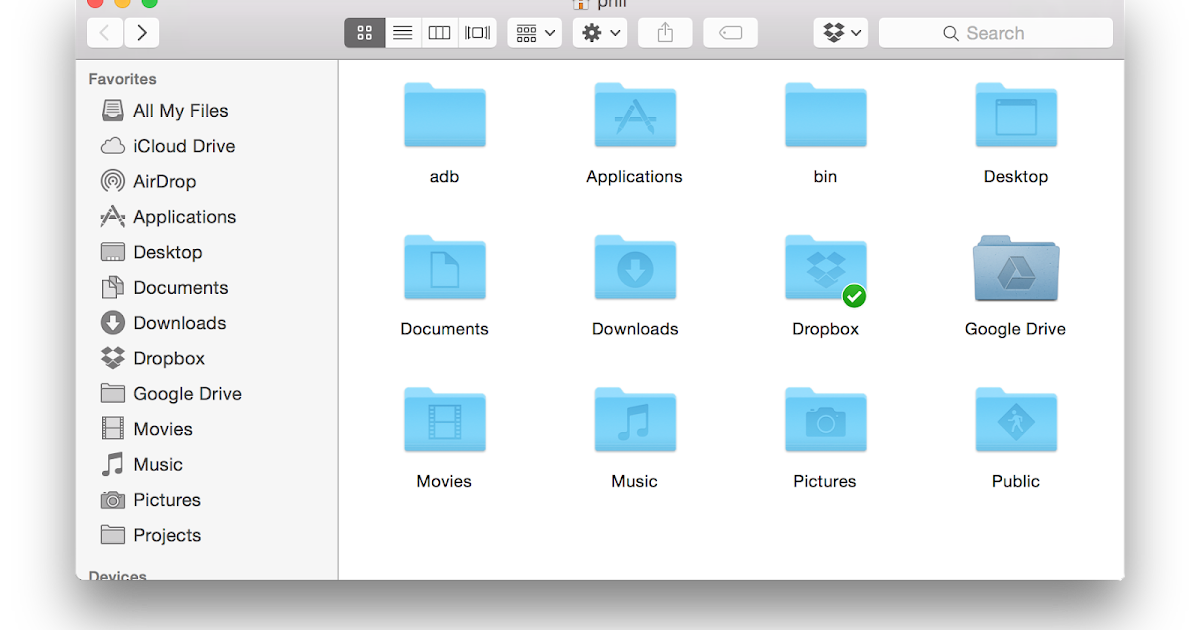Click the "bin" folder name label
1200x630 pixels.
pyautogui.click(x=825, y=177)
